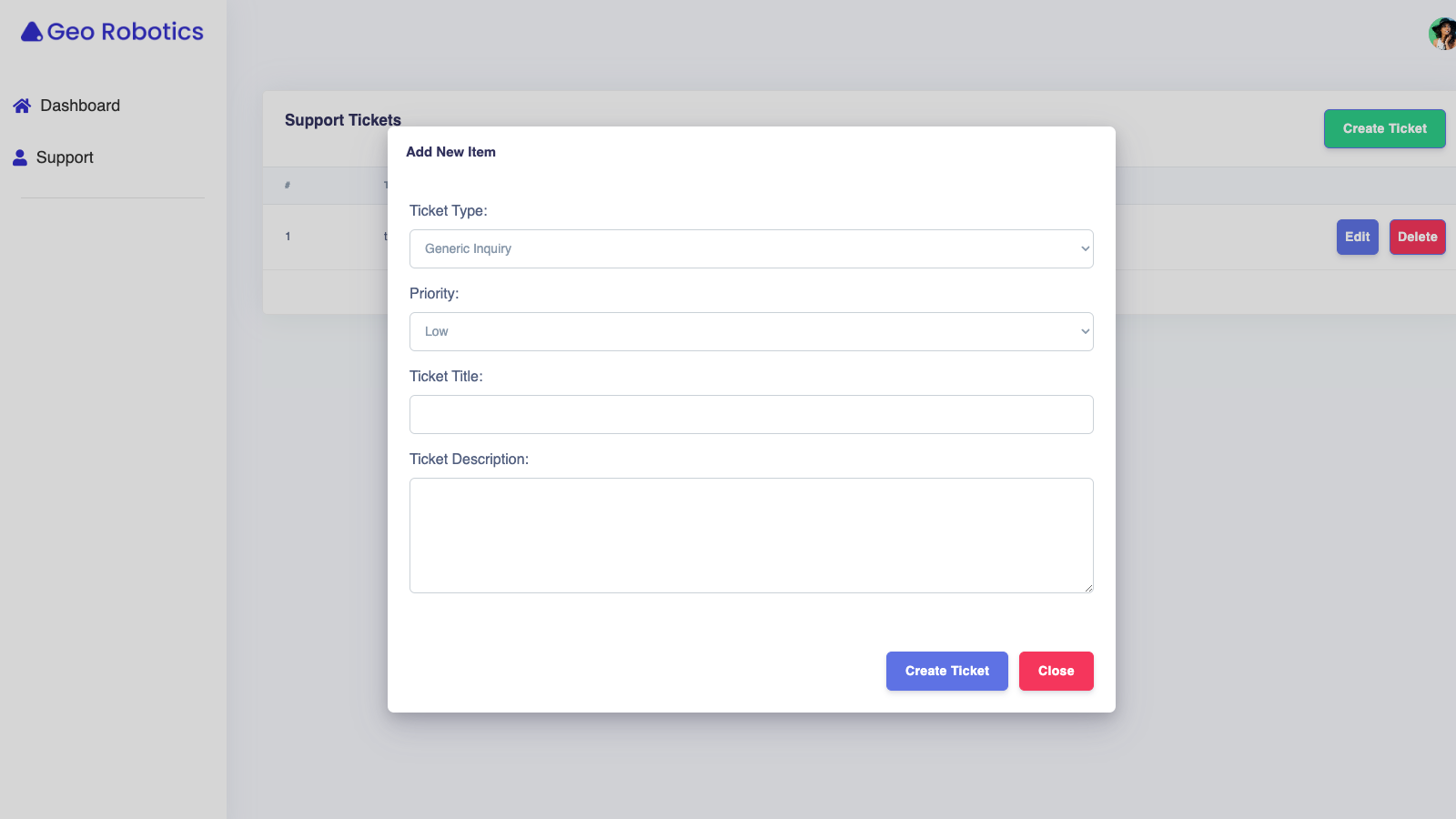Select the Dashboard home icon
1456x819 pixels.
click(21, 105)
